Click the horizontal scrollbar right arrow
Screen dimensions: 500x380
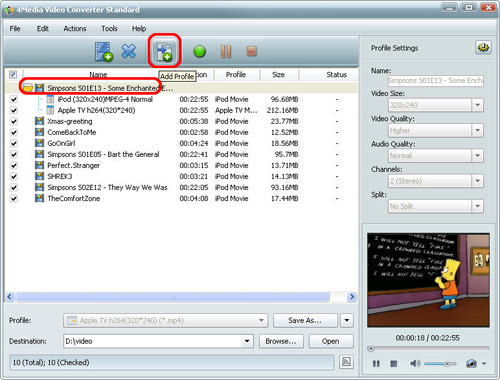[352, 297]
